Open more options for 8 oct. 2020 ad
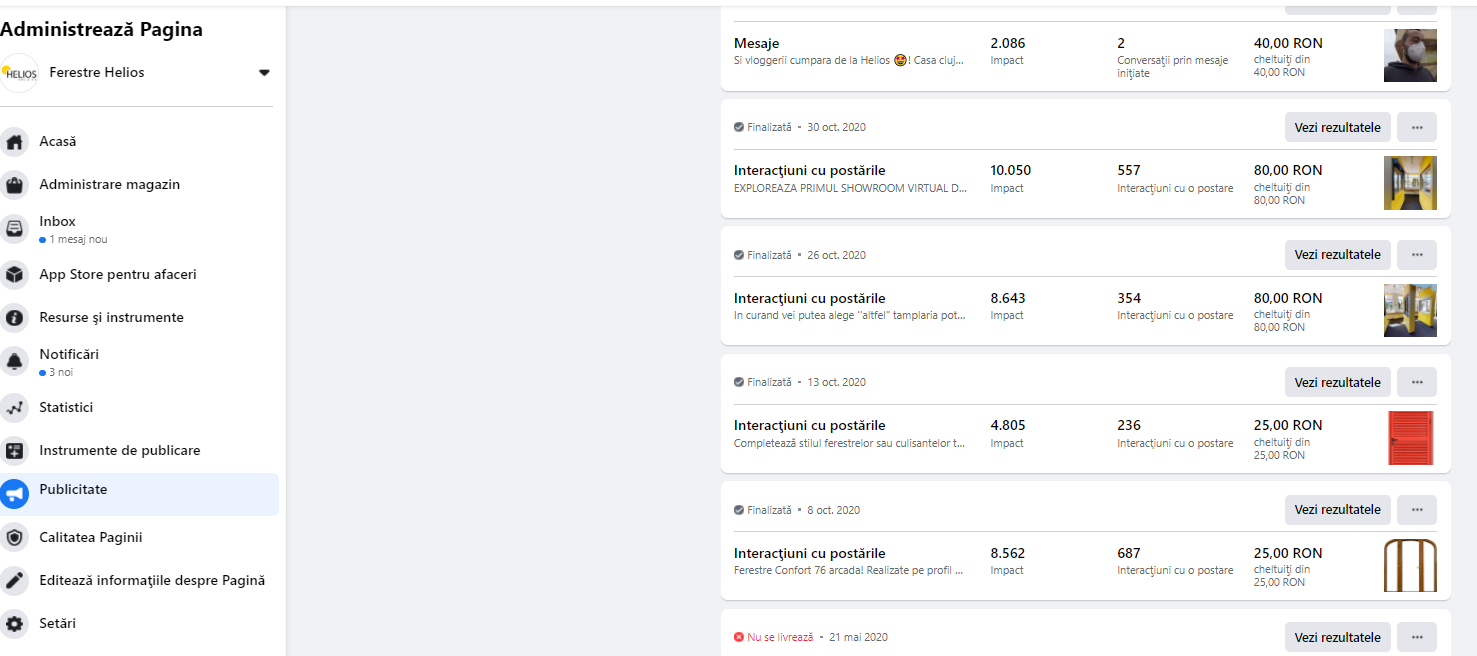Image resolution: width=1477 pixels, height=656 pixels. coord(1416,510)
